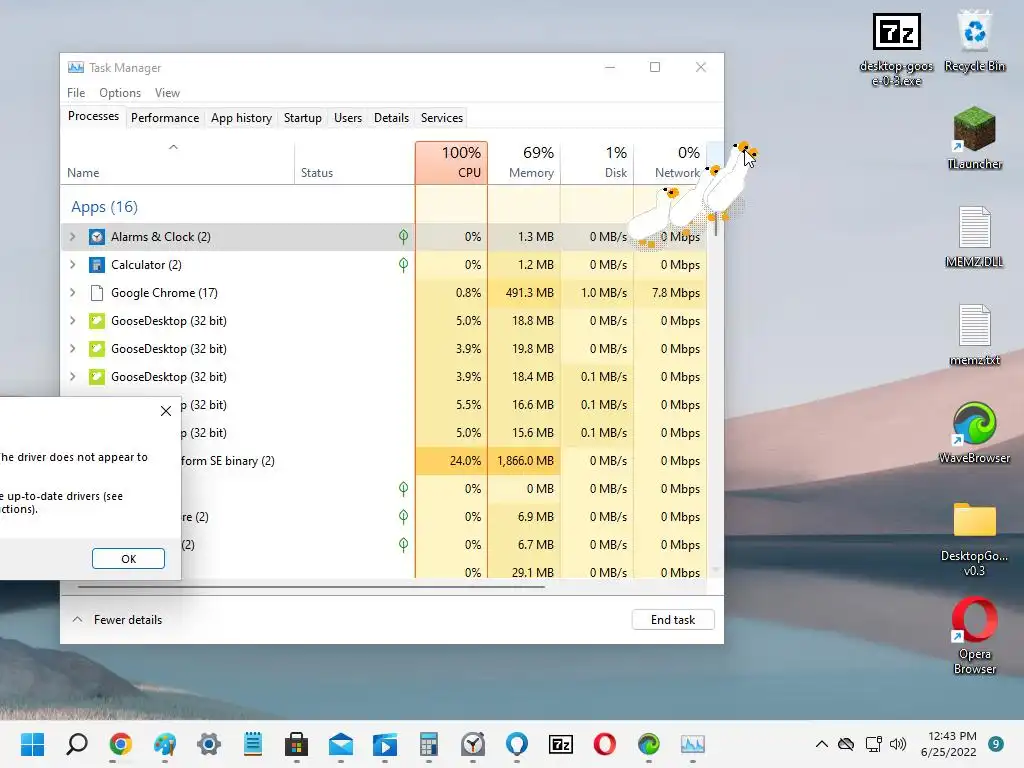Collapse view with Fewer details chevron
This screenshot has height=768, width=1024.
(x=77, y=619)
